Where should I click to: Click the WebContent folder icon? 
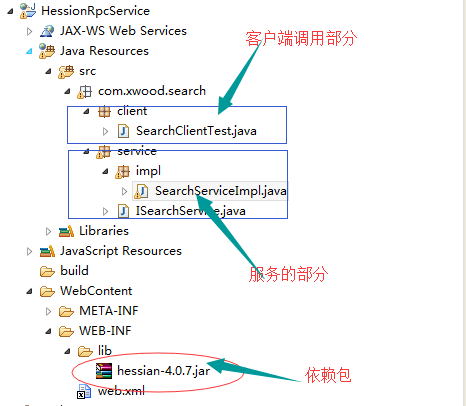point(47,291)
